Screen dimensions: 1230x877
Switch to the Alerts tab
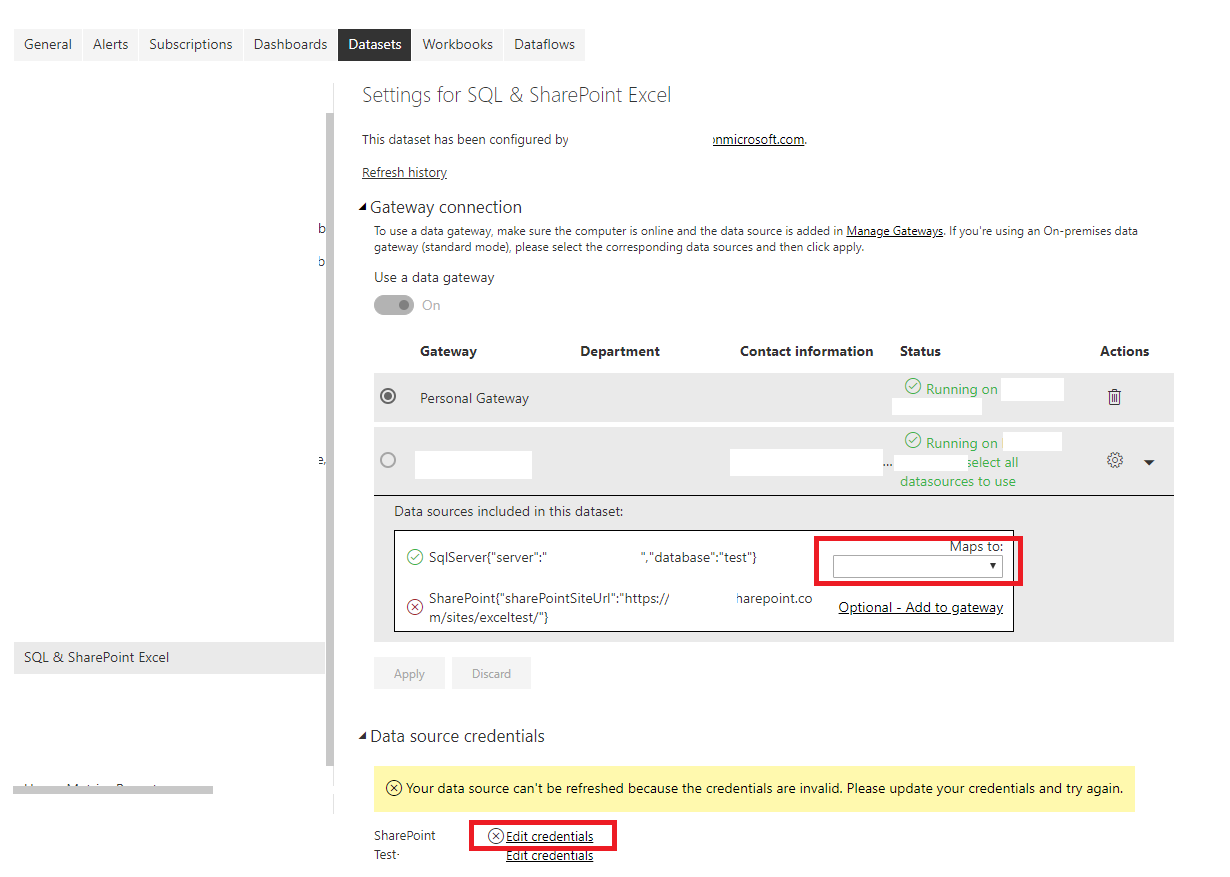tap(111, 44)
